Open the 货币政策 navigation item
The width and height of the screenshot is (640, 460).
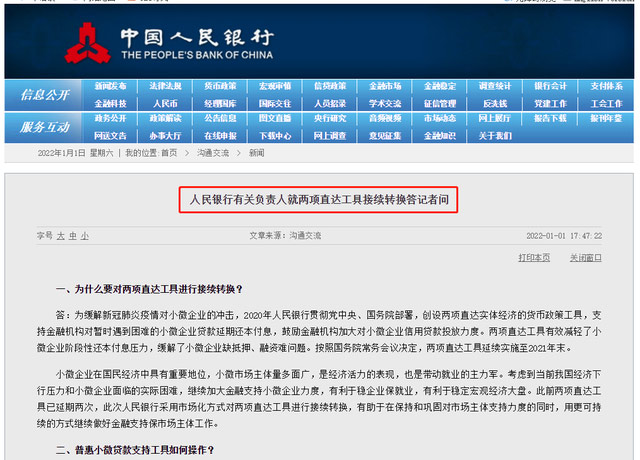tap(220, 87)
